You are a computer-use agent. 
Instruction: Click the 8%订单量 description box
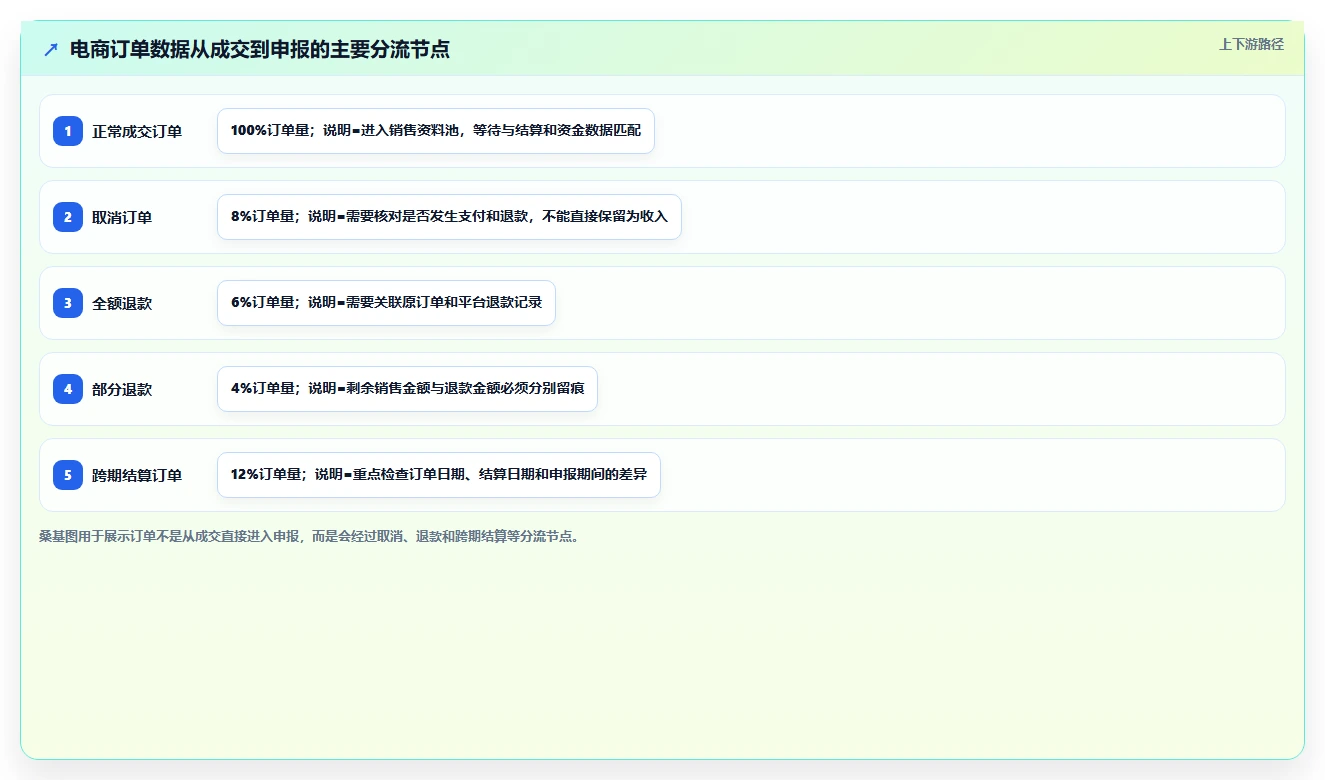pos(449,217)
